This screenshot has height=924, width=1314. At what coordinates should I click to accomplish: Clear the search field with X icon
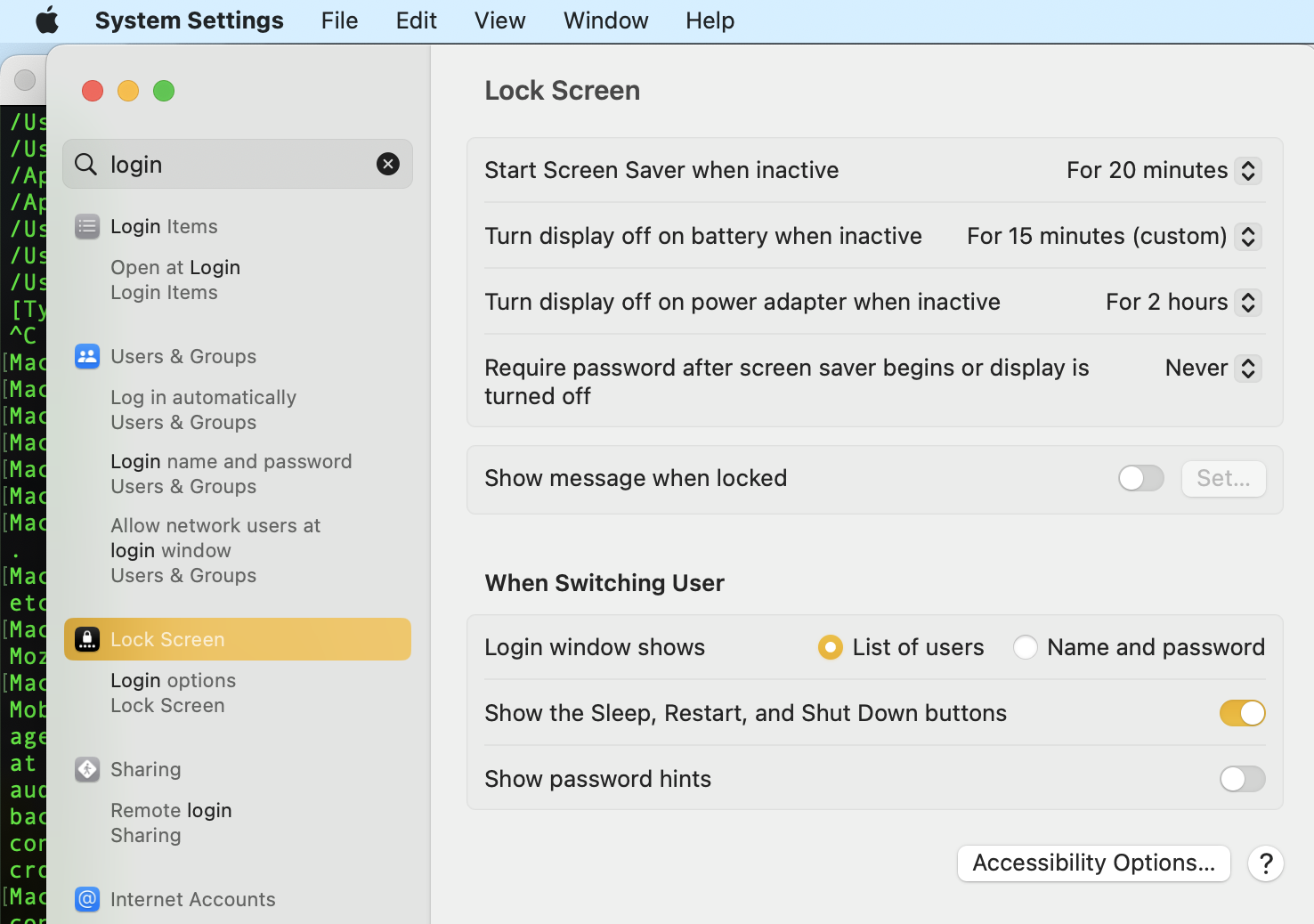click(x=388, y=164)
